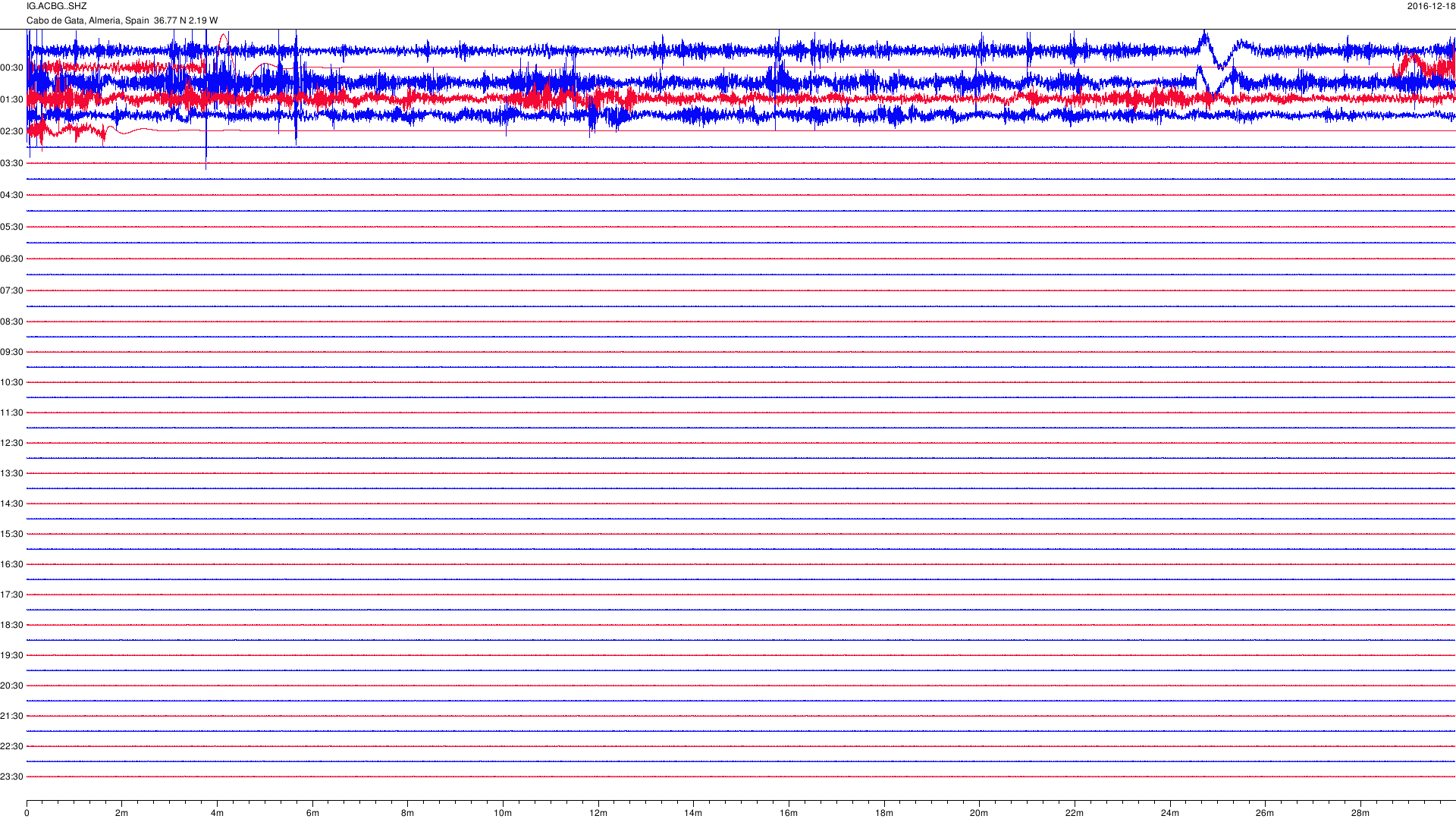This screenshot has height=819, width=1456.
Task: Select the 15:30 time label
Action: 11,534
